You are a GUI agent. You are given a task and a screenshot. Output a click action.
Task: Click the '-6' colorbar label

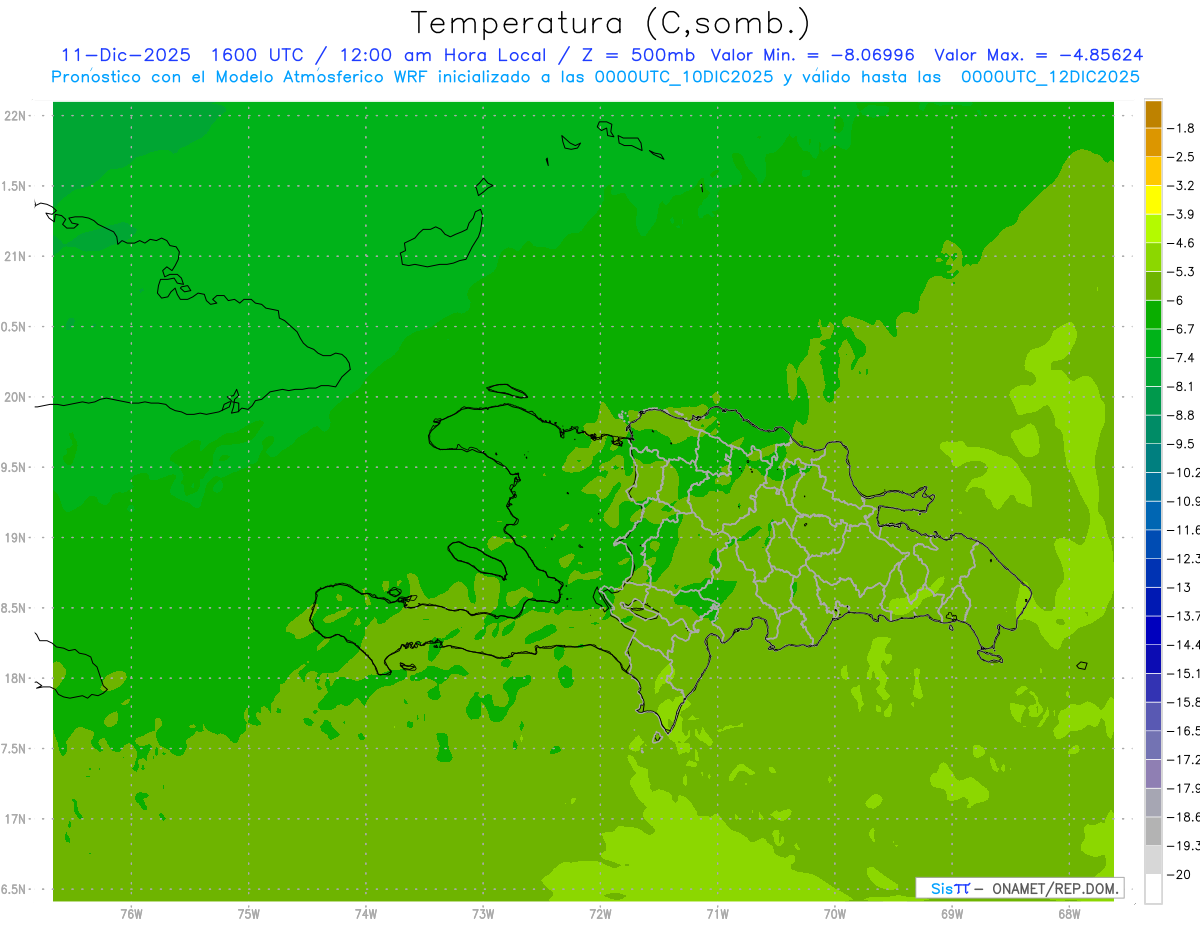point(1177,300)
